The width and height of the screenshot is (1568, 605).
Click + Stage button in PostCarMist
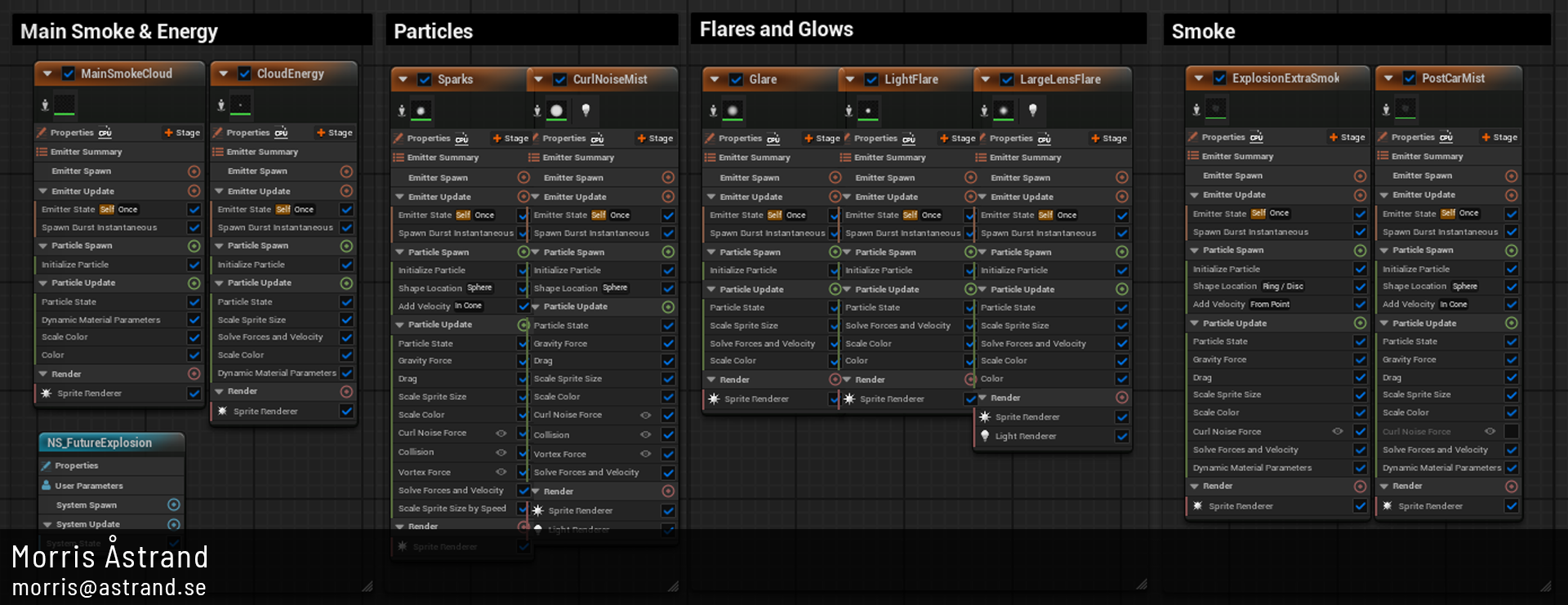tap(1499, 137)
